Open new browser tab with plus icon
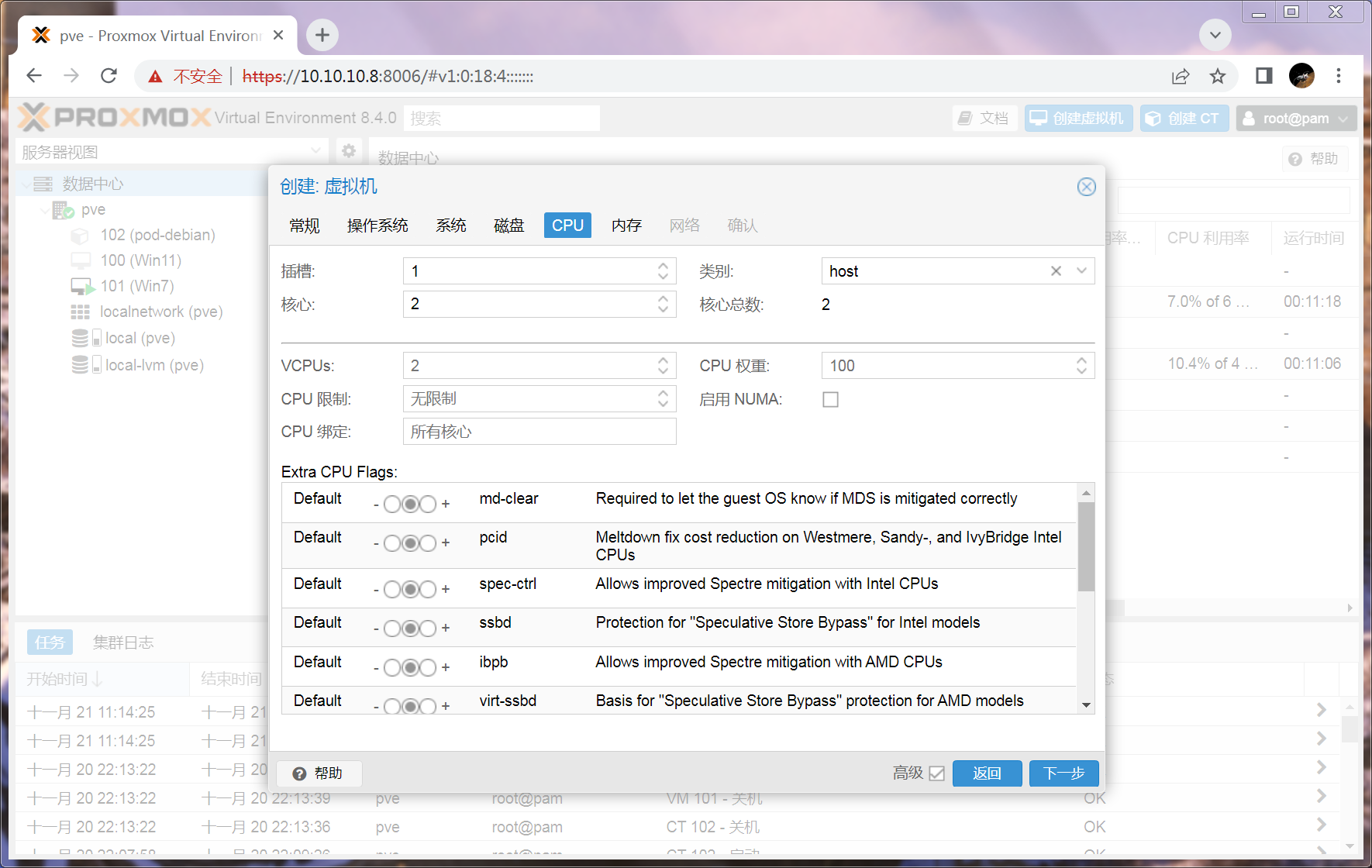The height and width of the screenshot is (868, 1372). [x=322, y=35]
